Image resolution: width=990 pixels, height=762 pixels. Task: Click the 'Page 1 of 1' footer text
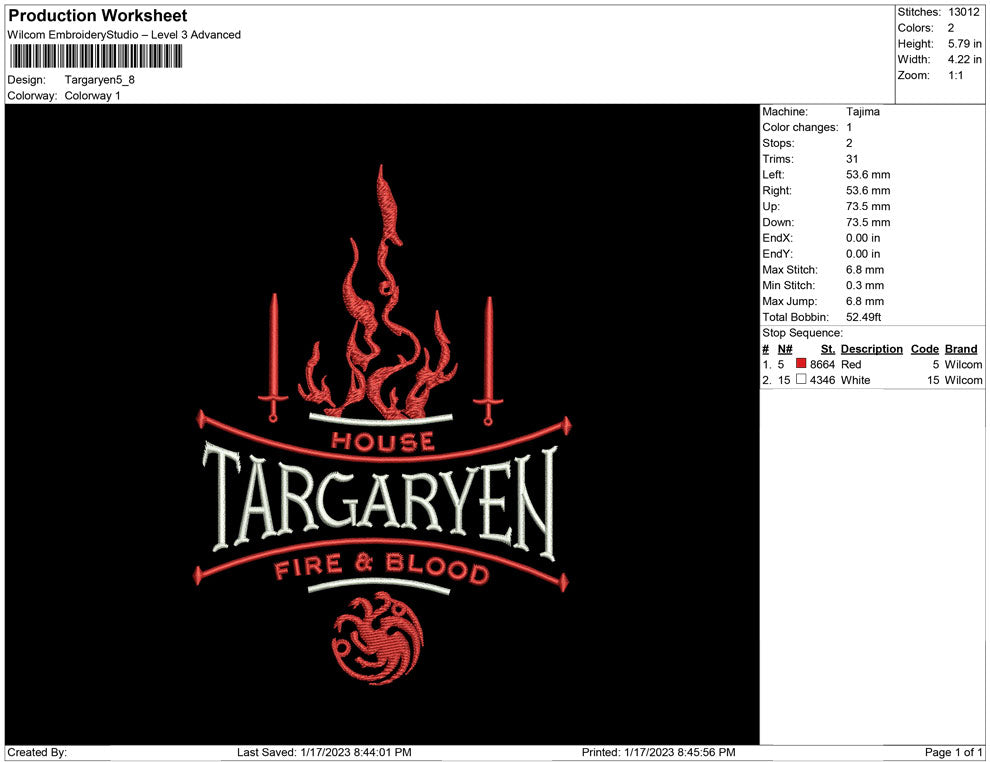click(x=953, y=752)
